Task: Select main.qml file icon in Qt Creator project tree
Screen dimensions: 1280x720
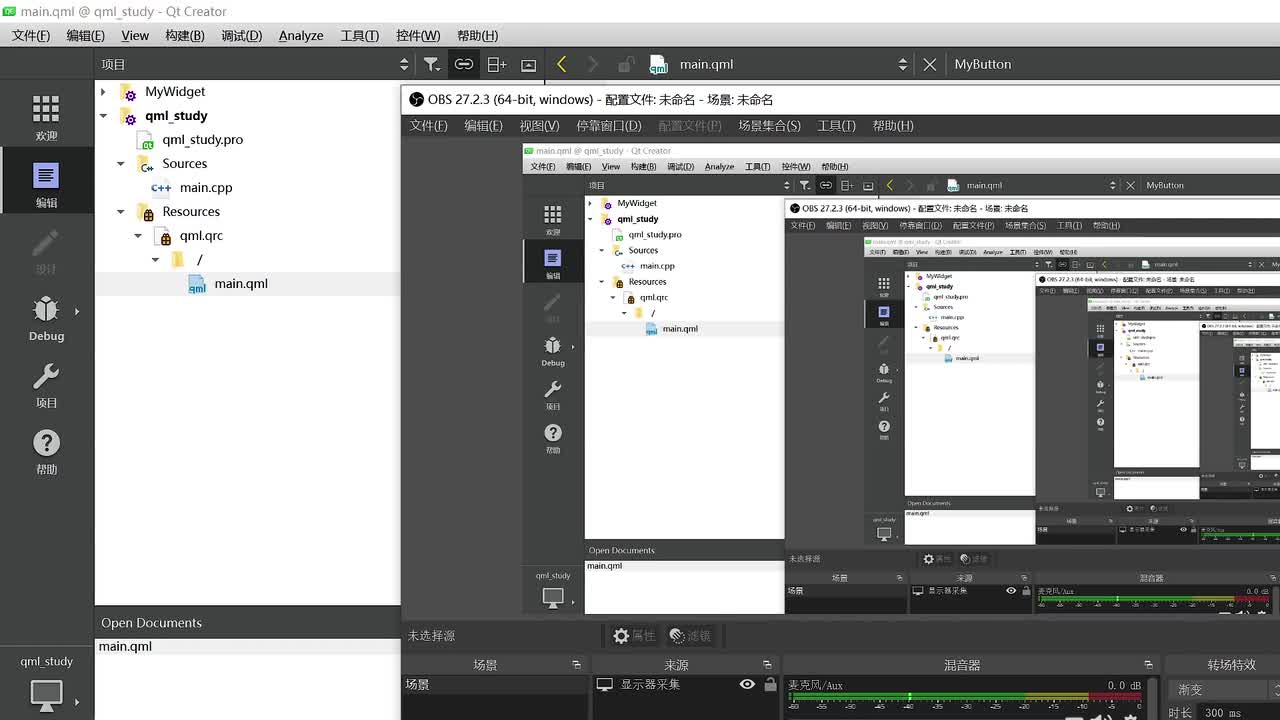Action: (197, 284)
